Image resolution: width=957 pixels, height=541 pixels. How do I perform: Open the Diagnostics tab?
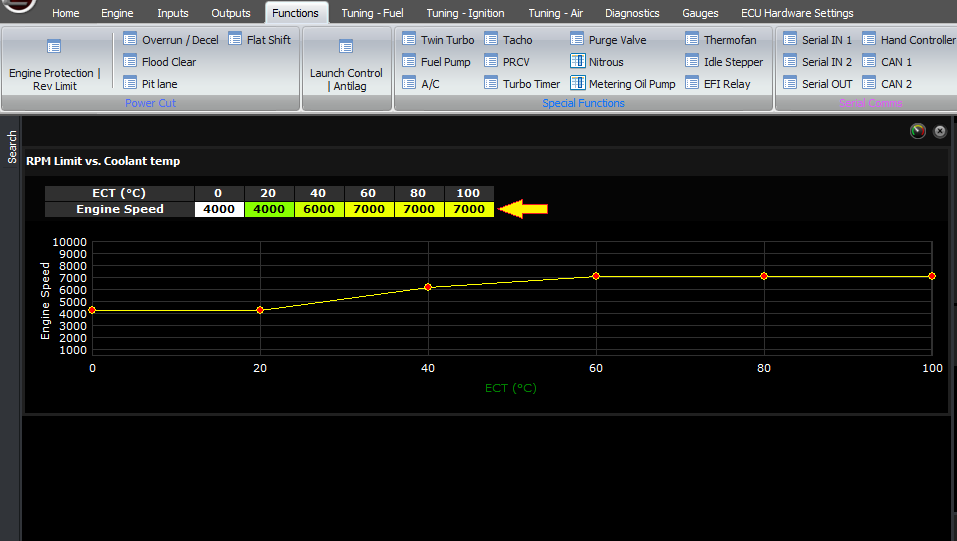click(632, 13)
